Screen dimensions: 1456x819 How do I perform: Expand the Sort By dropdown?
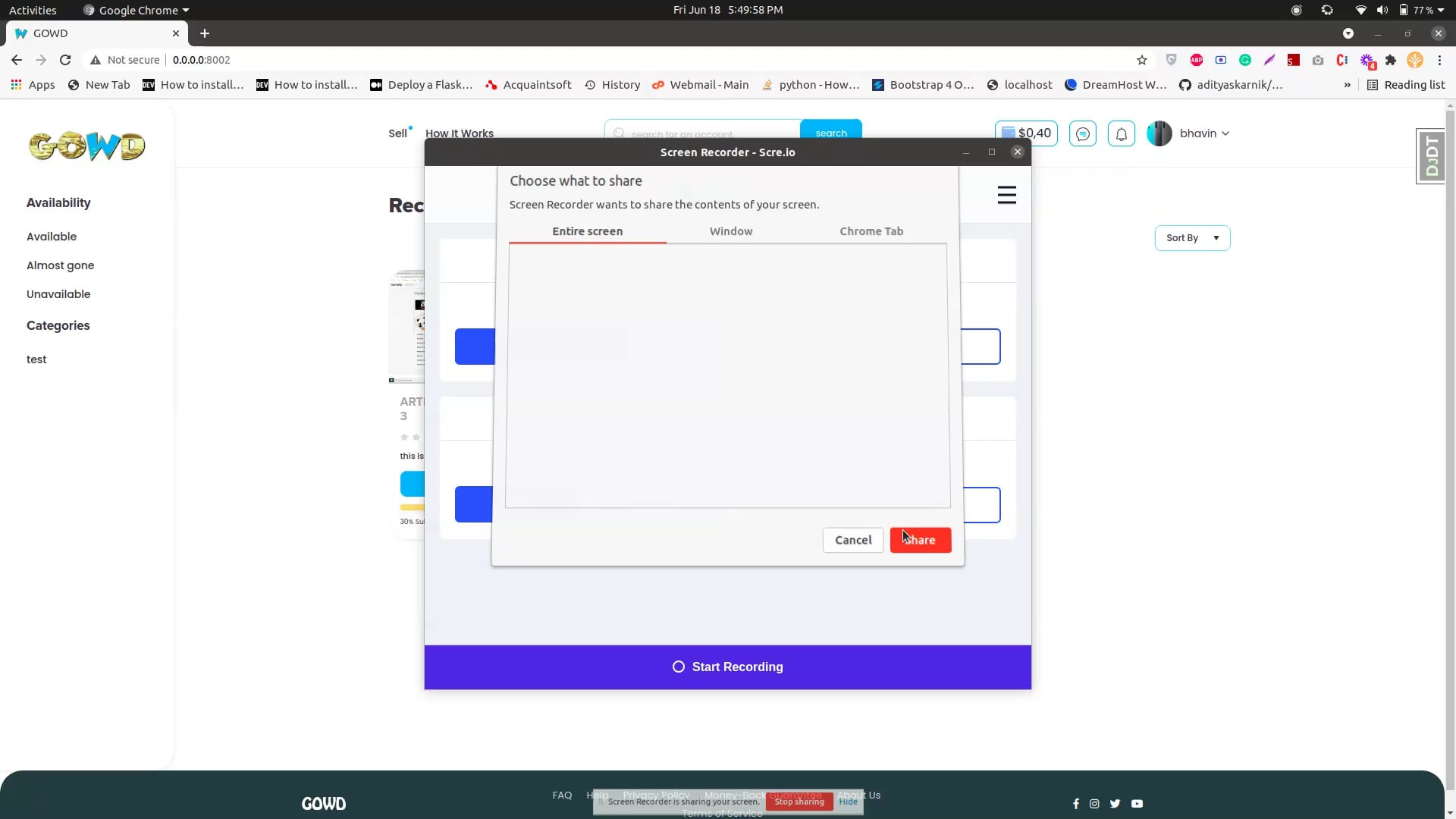(1192, 238)
